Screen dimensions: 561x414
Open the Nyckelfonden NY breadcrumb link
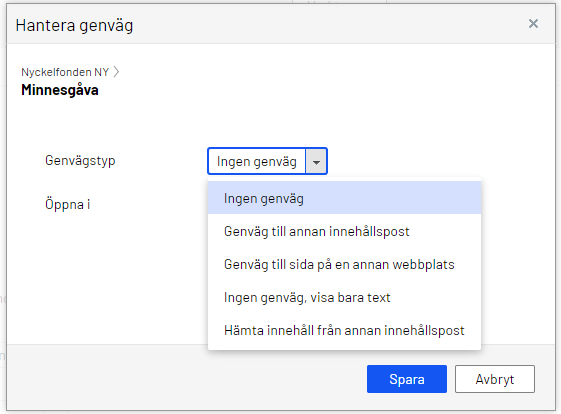(x=65, y=72)
